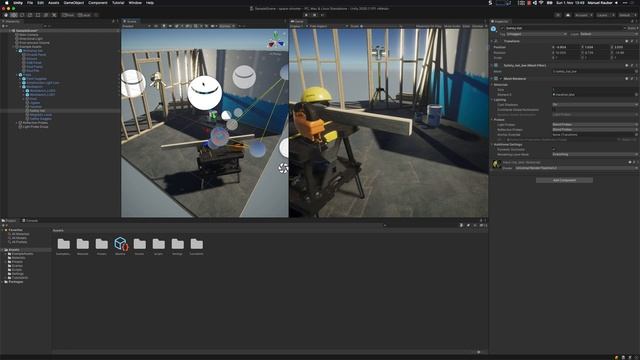Open the Cast Shadows dropdown

(594, 104)
